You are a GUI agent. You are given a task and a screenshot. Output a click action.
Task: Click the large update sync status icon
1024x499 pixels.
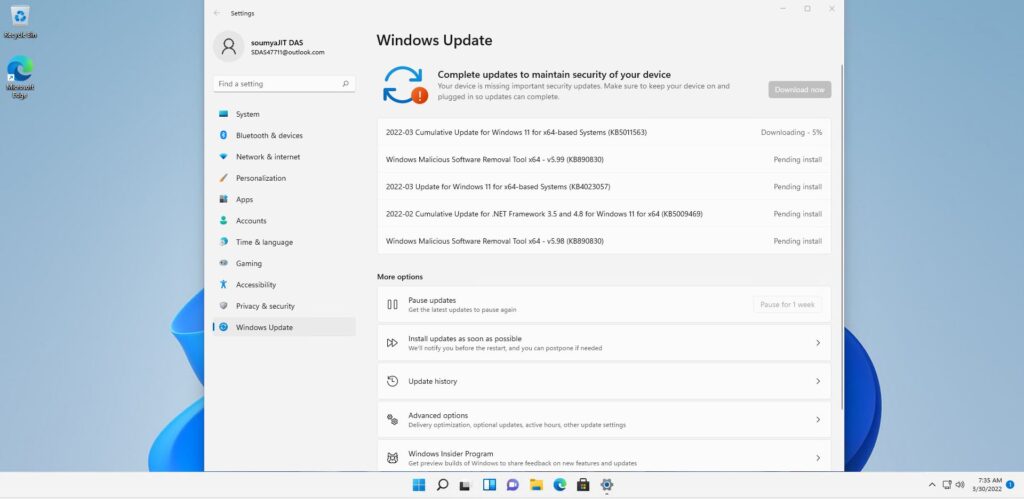[405, 85]
